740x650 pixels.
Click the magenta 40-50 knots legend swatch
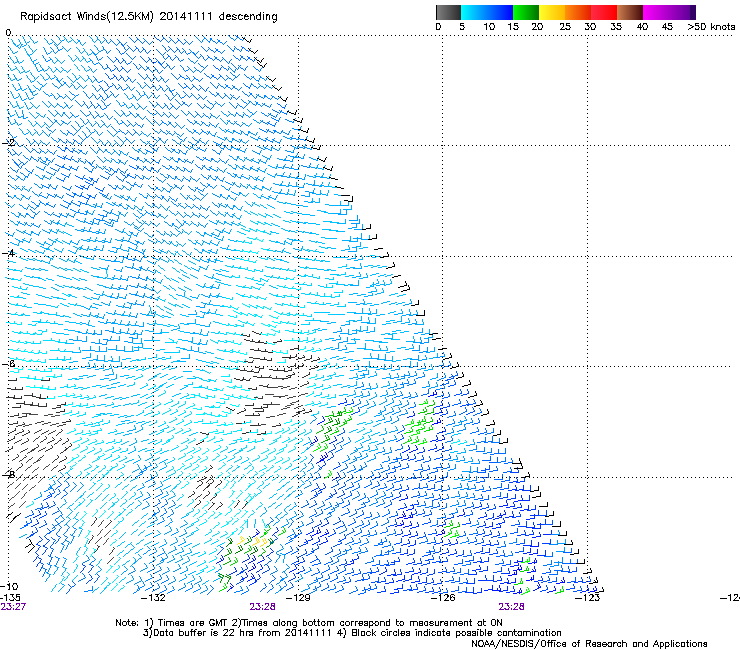670,12
